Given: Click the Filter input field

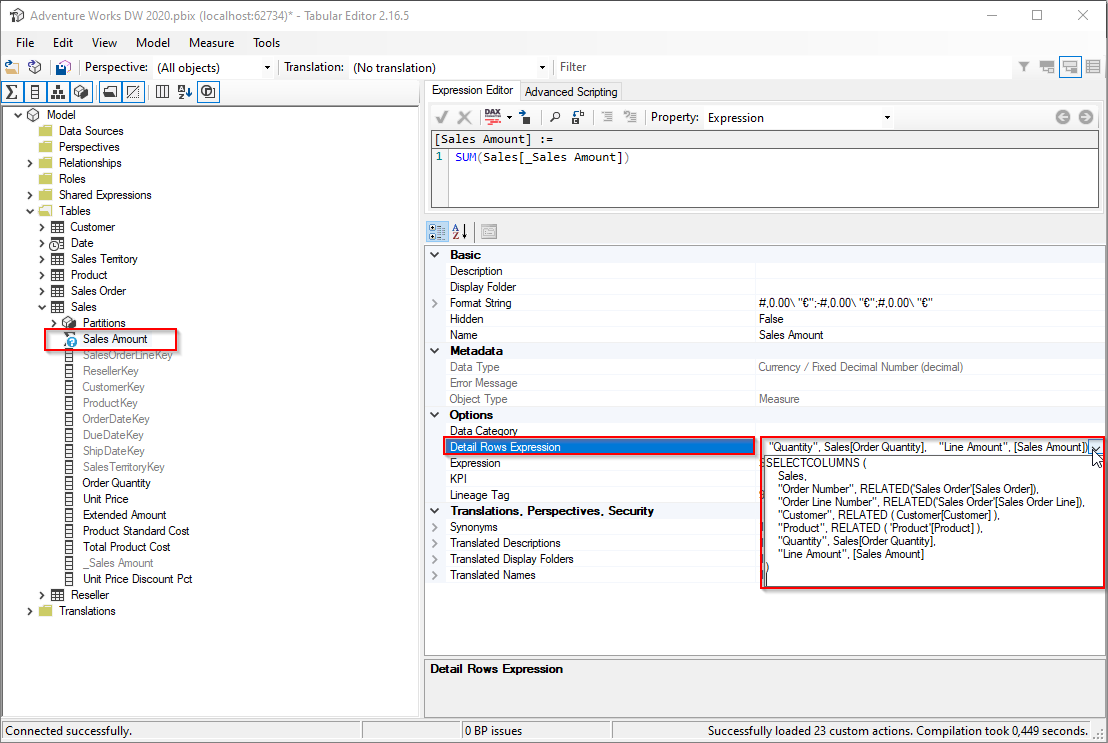Looking at the screenshot, I should click(x=783, y=67).
